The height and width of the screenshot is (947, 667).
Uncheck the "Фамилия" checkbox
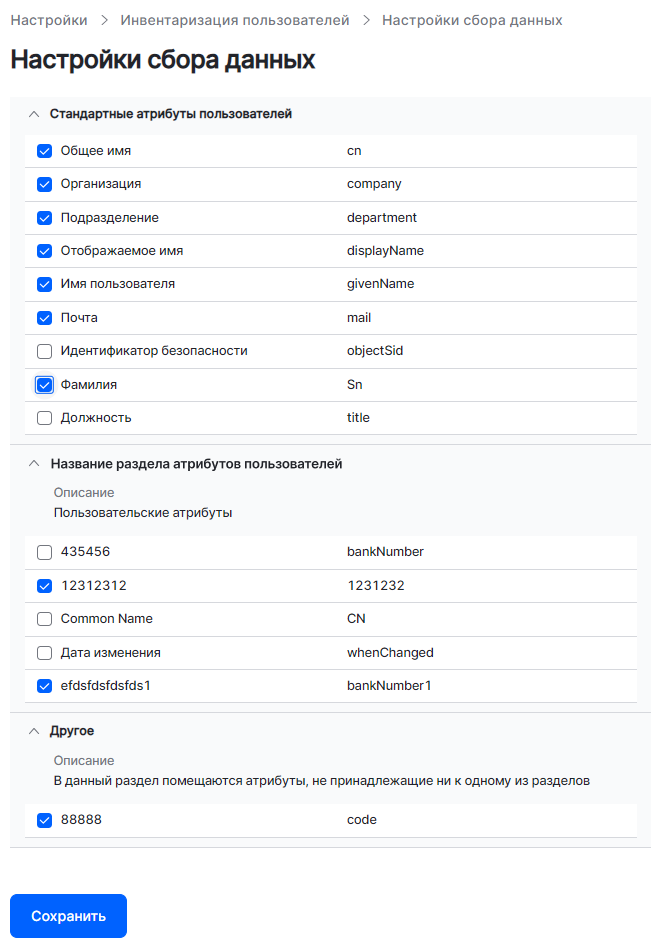point(44,385)
